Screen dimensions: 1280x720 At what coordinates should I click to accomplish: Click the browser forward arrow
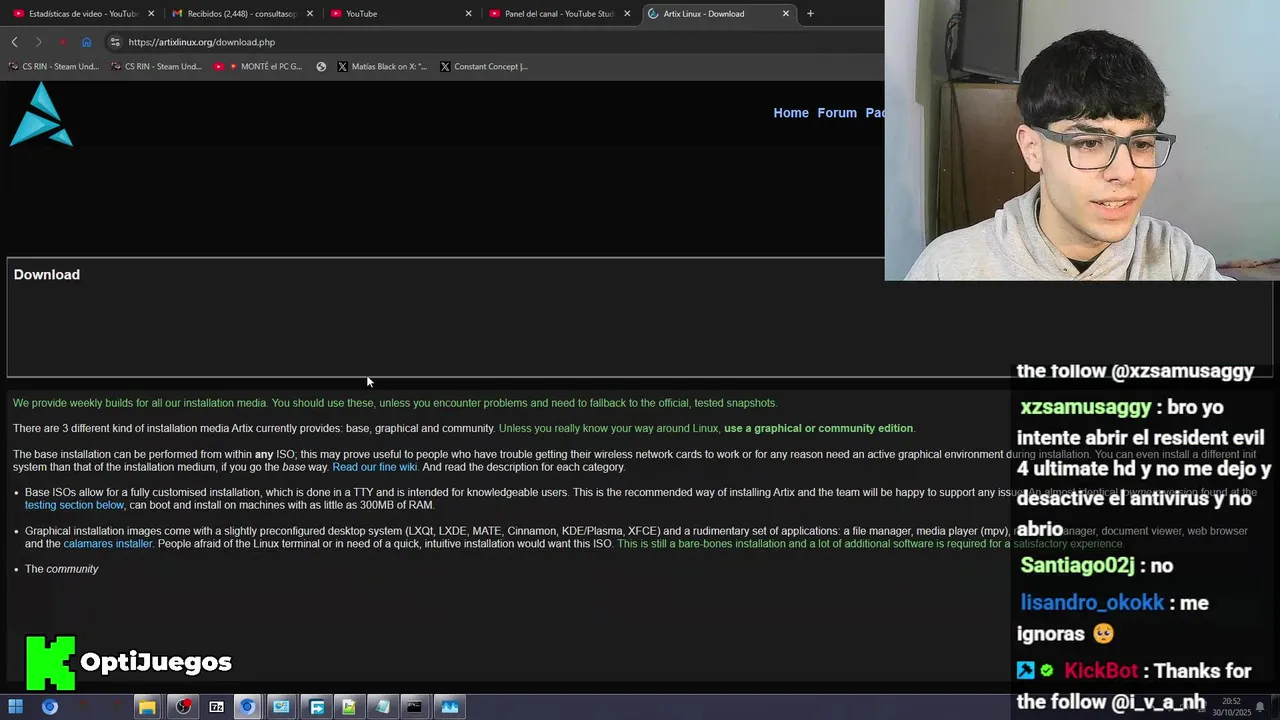(38, 42)
